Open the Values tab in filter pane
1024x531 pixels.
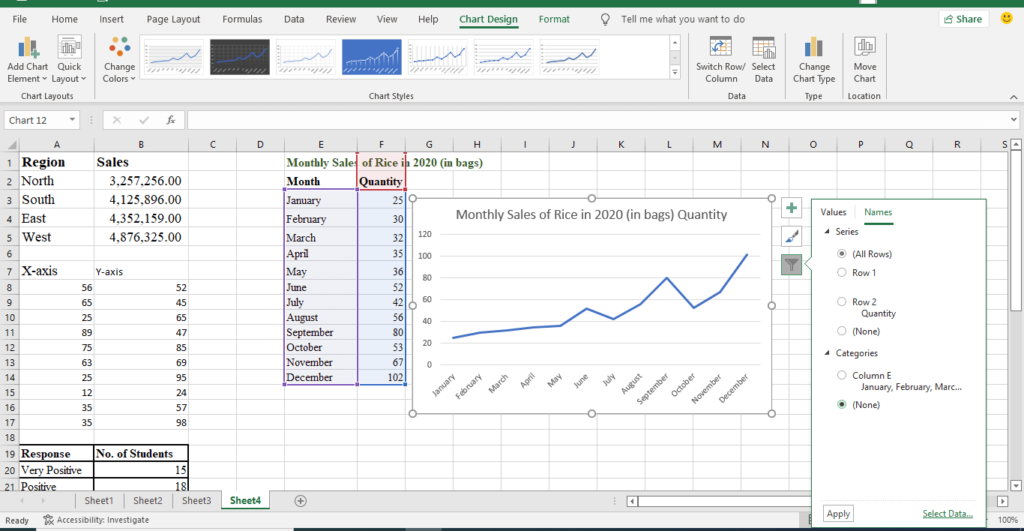[833, 212]
